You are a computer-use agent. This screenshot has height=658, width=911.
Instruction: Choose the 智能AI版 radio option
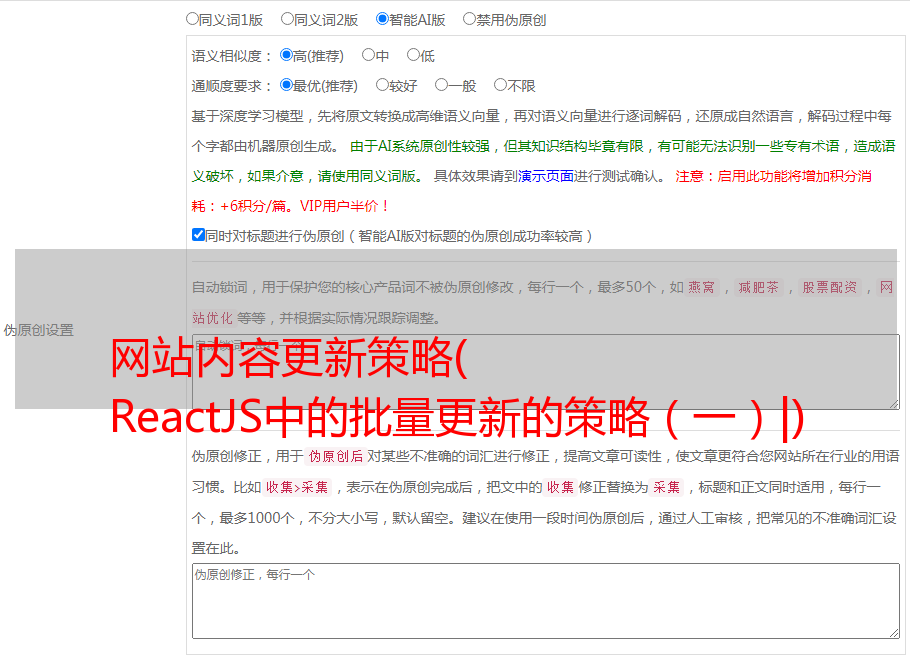pyautogui.click(x=382, y=19)
